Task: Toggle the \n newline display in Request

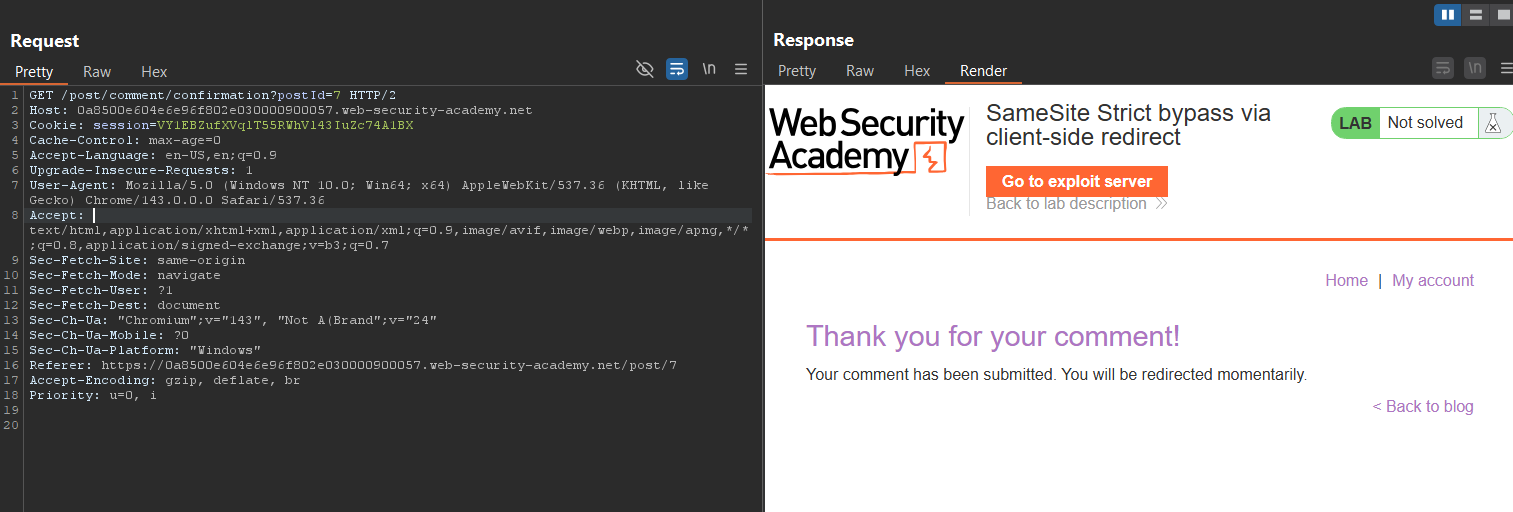Action: pyautogui.click(x=709, y=69)
